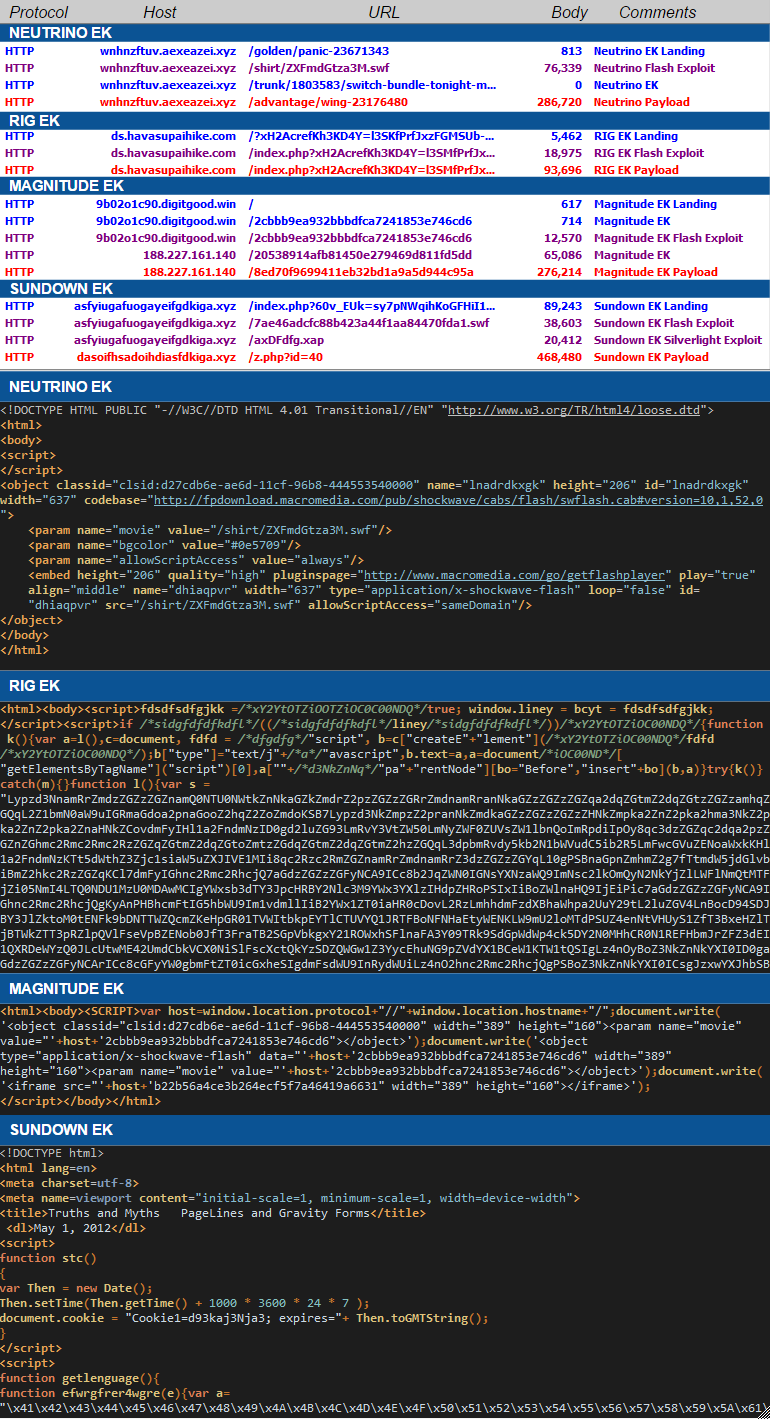
Task: Select body size 65,086
Action: 563,255
